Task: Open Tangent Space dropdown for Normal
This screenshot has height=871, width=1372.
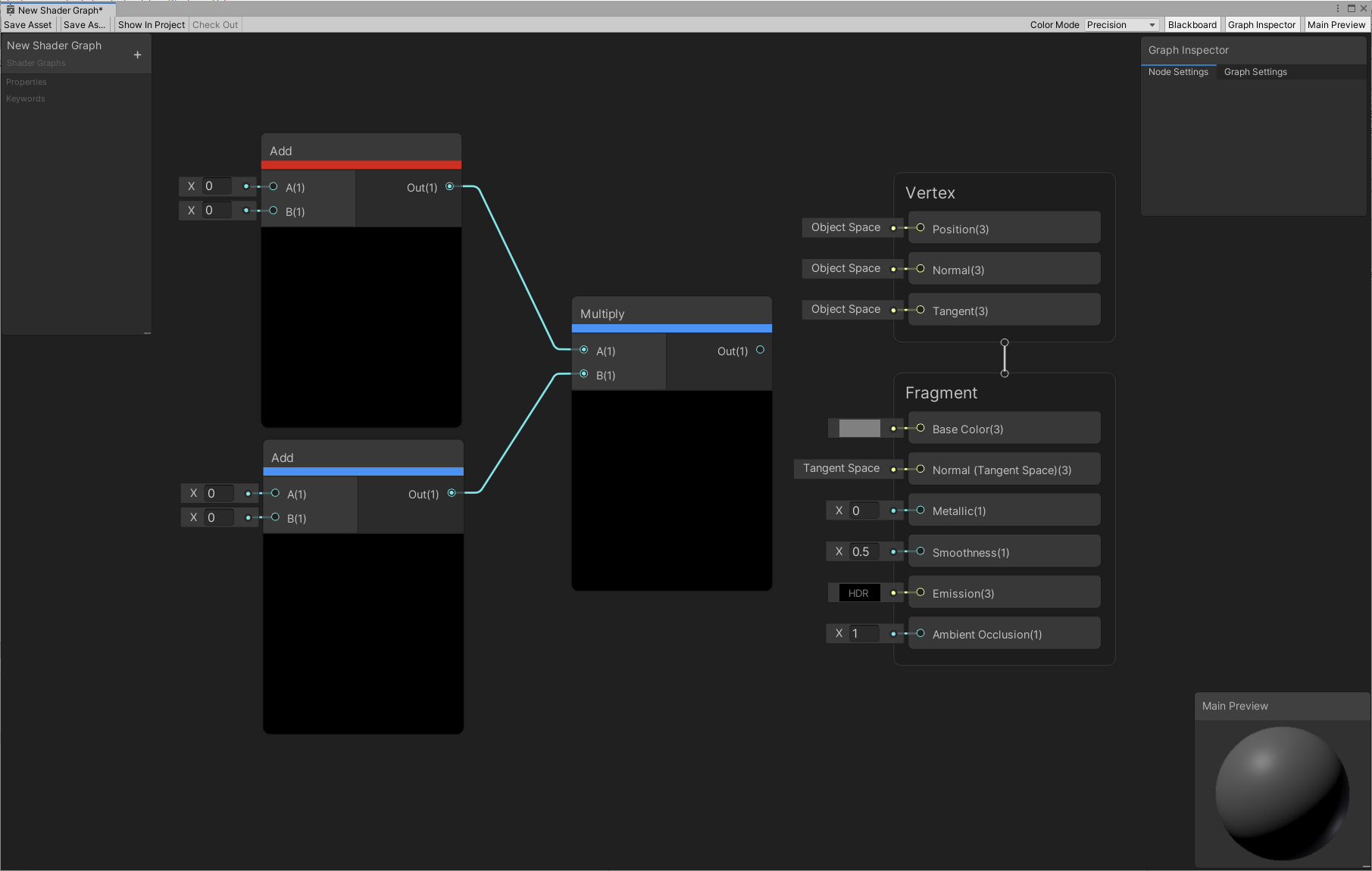Action: 841,468
